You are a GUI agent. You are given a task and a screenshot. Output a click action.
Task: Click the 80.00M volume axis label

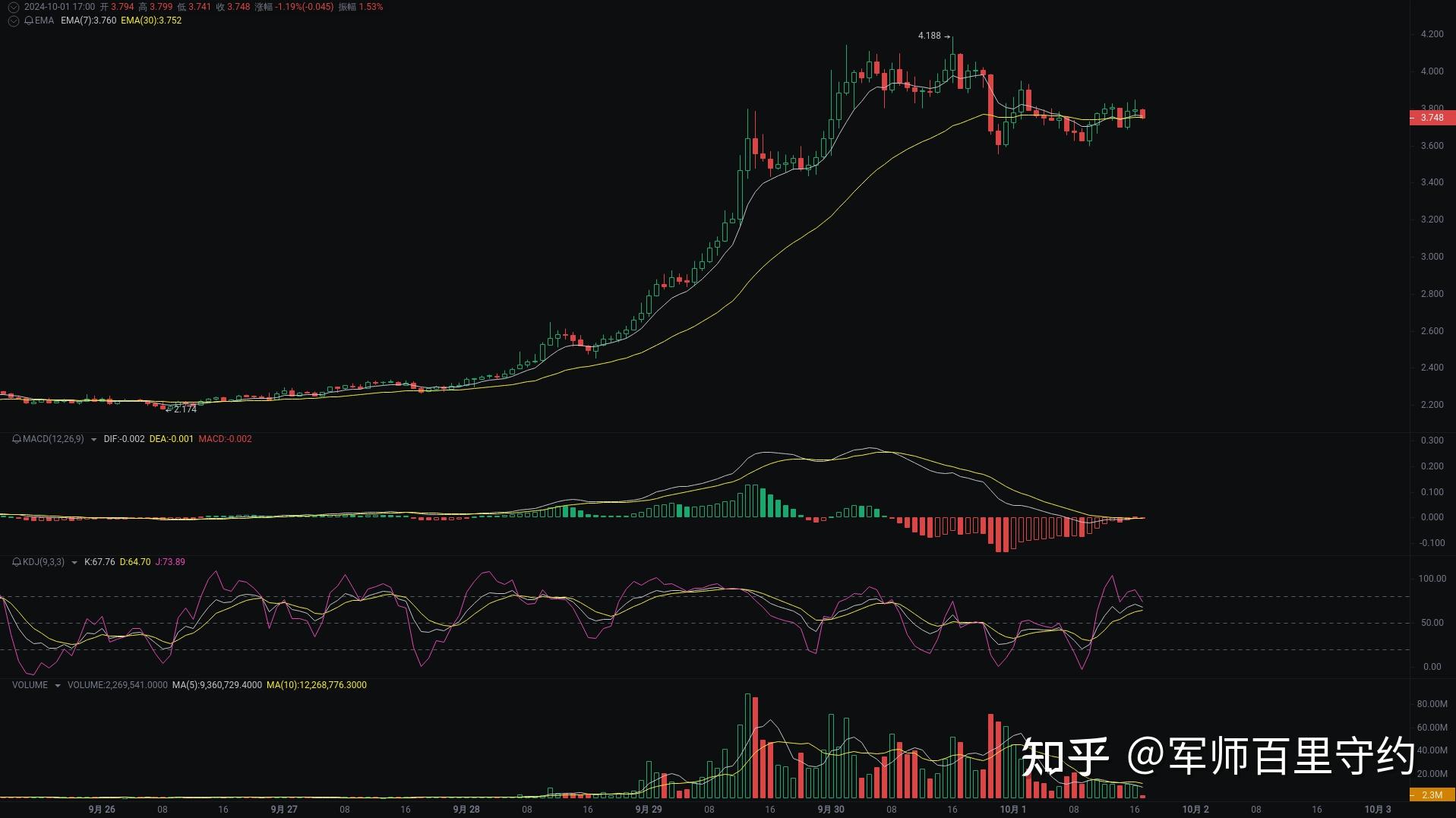(1432, 704)
